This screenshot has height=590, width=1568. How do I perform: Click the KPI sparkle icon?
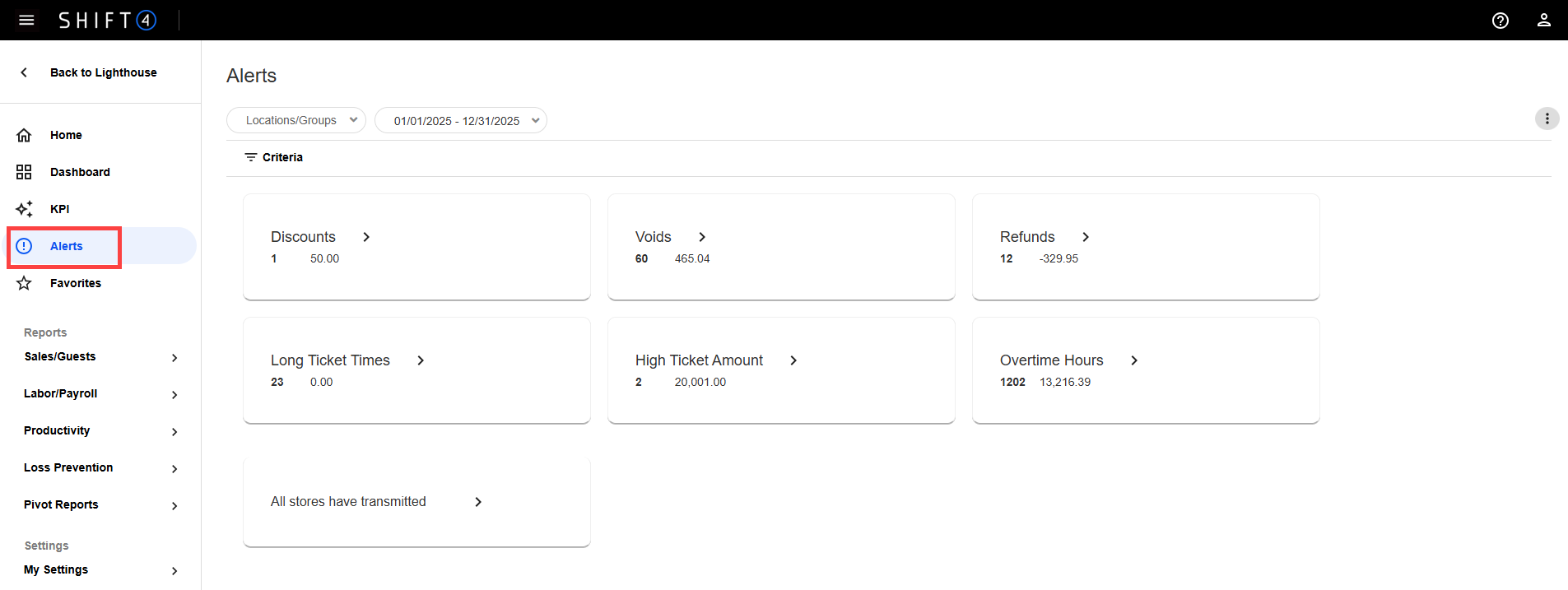coord(24,209)
